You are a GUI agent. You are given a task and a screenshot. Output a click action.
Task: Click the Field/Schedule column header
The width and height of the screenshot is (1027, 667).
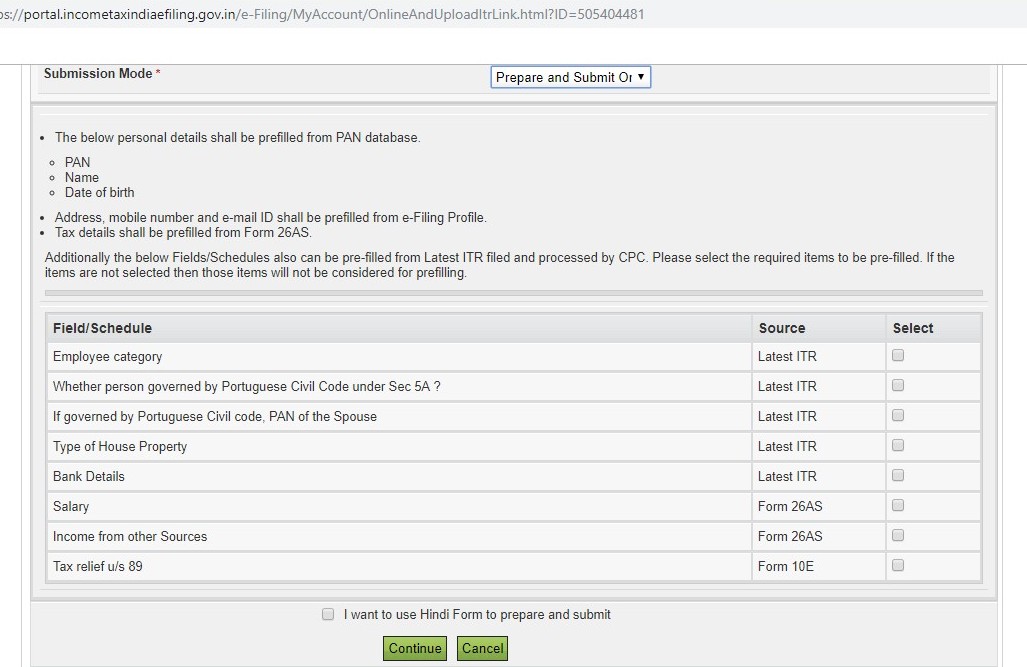tap(102, 328)
